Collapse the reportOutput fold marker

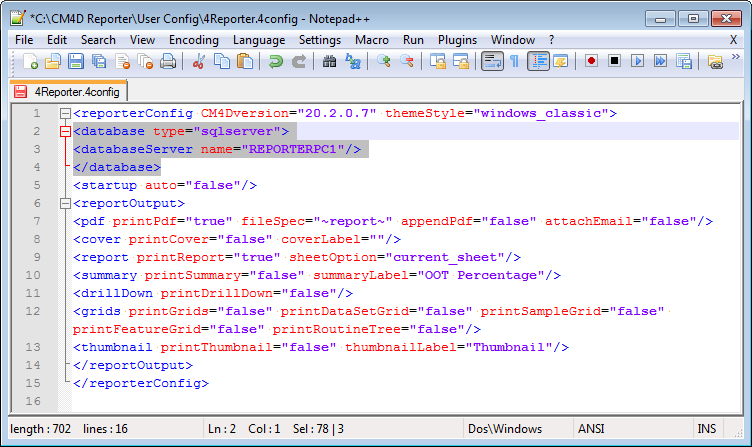[66, 204]
